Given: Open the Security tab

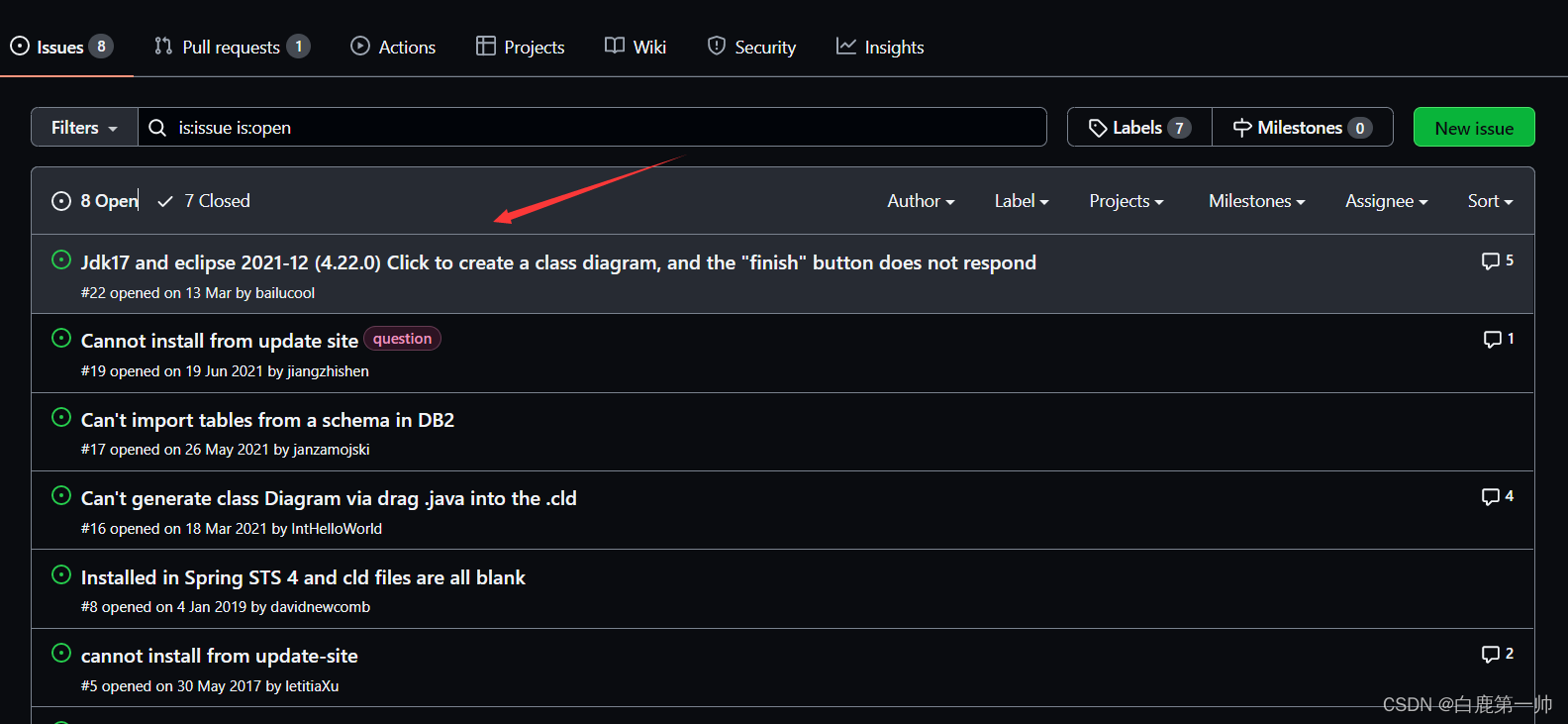Looking at the screenshot, I should [x=751, y=47].
